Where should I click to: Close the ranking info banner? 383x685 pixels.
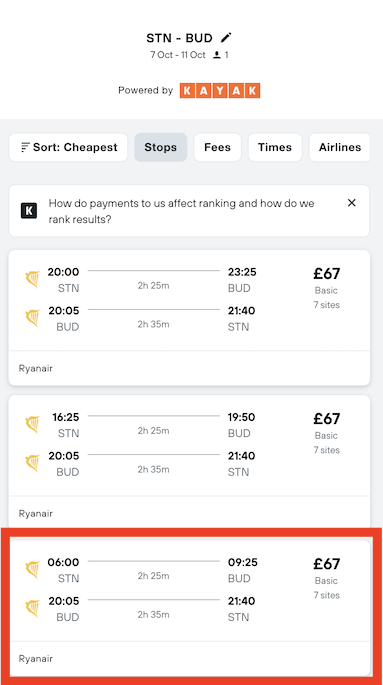point(352,203)
